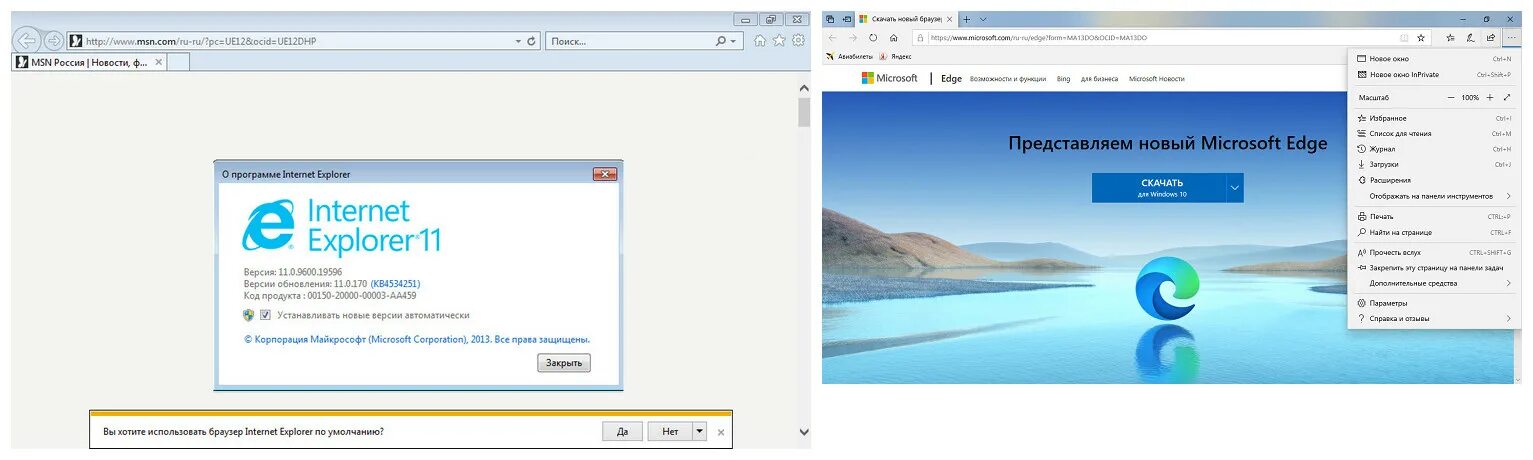This screenshot has width=1533, height=460.
Task: Click IE vertical scrollbar up arrow
Action: pos(804,89)
